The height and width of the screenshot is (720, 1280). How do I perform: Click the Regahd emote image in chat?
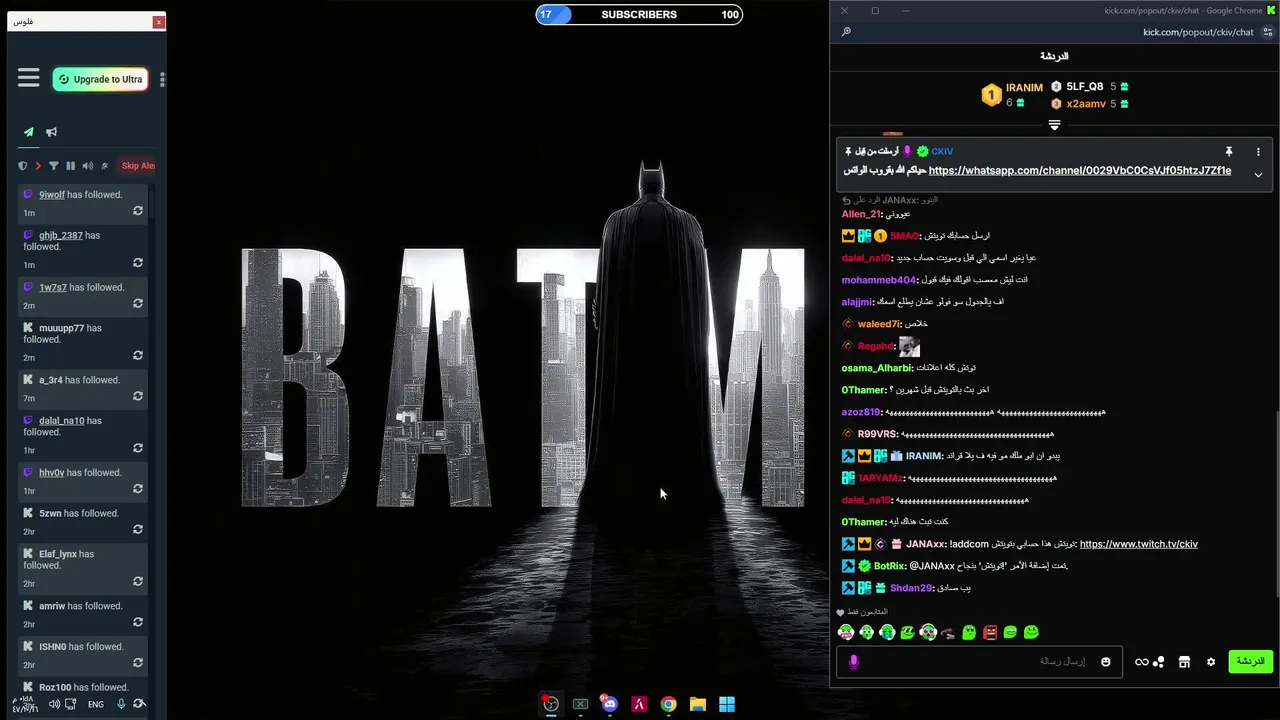click(909, 346)
